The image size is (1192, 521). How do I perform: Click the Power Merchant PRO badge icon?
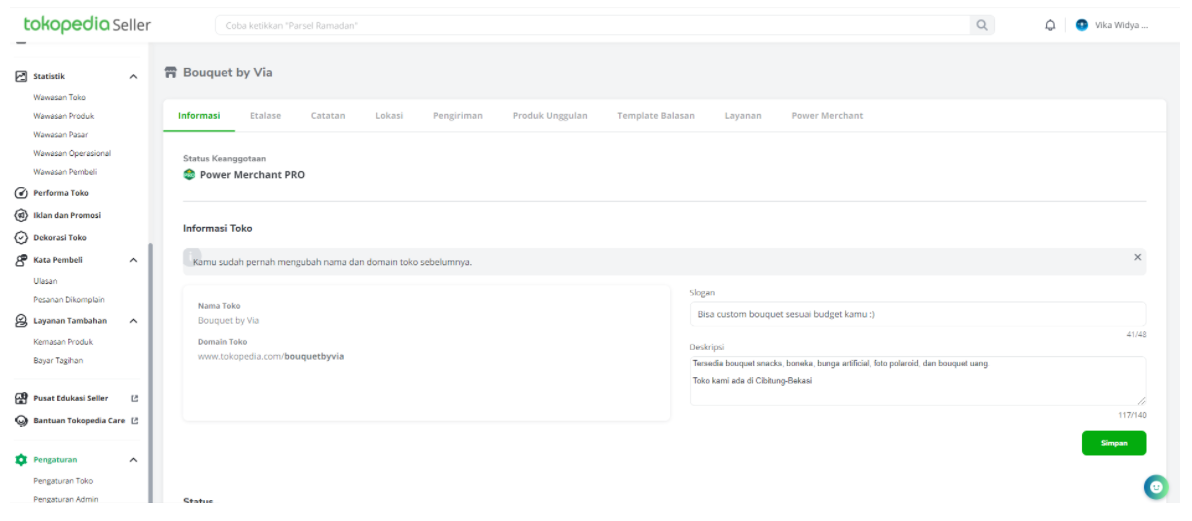pos(189,175)
